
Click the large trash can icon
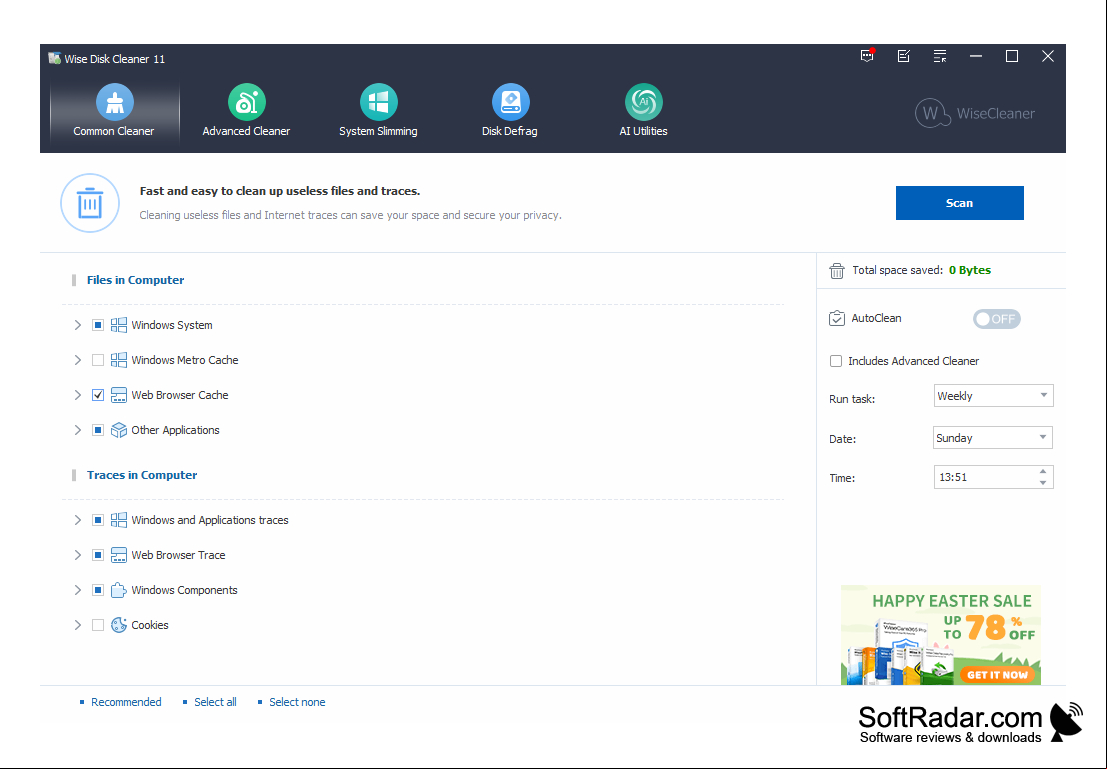pos(90,203)
